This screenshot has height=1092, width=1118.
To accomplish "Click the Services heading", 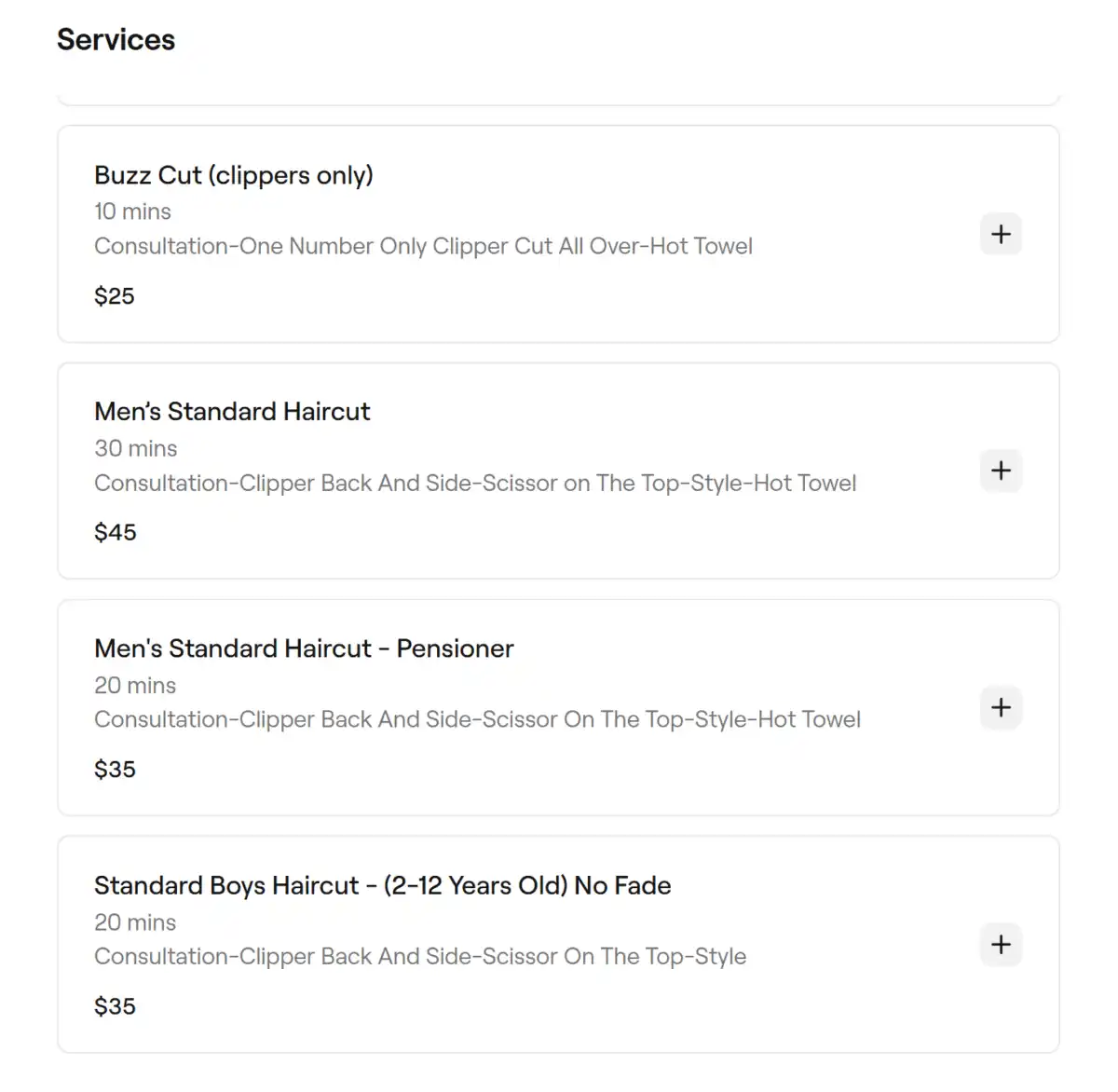I will (x=116, y=40).
